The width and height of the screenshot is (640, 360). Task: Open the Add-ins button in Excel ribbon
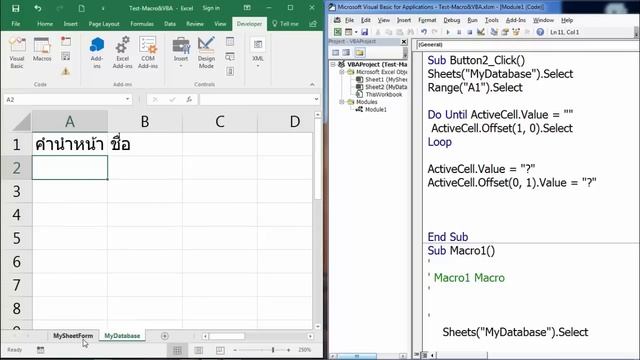[x=97, y=53]
